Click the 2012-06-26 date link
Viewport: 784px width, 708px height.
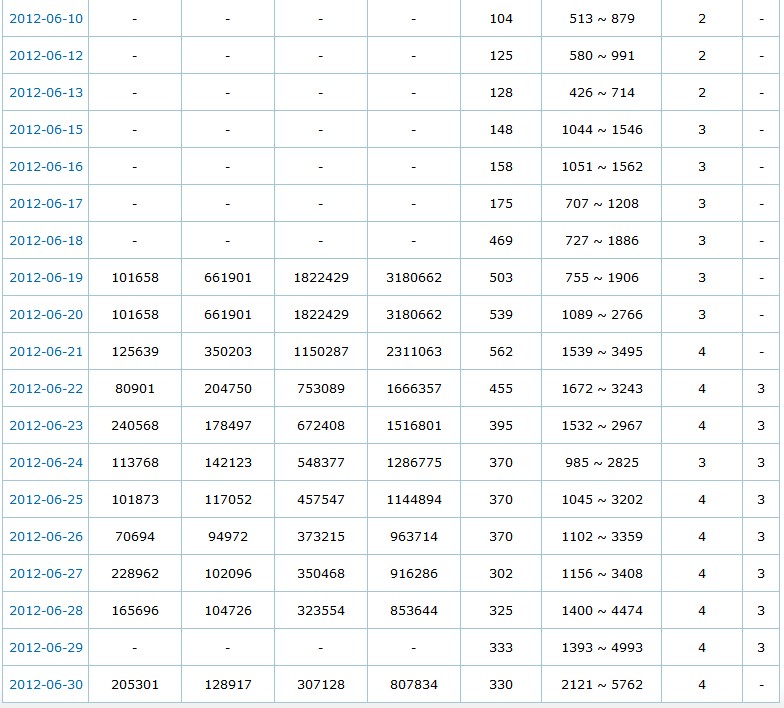coord(46,537)
